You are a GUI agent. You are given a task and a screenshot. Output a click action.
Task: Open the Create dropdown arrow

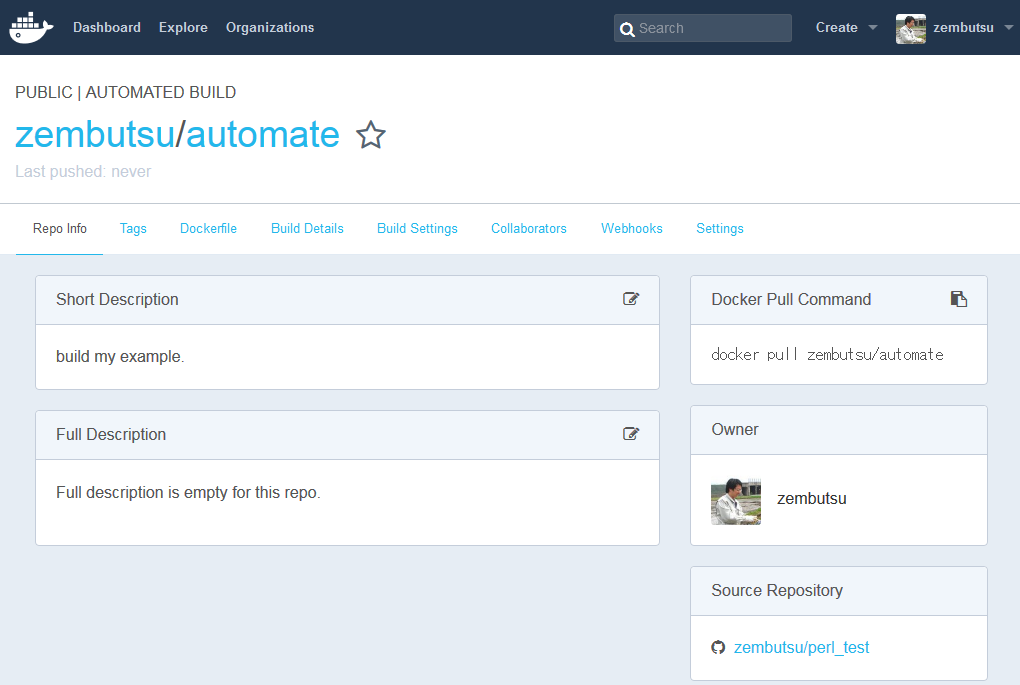pyautogui.click(x=873, y=27)
